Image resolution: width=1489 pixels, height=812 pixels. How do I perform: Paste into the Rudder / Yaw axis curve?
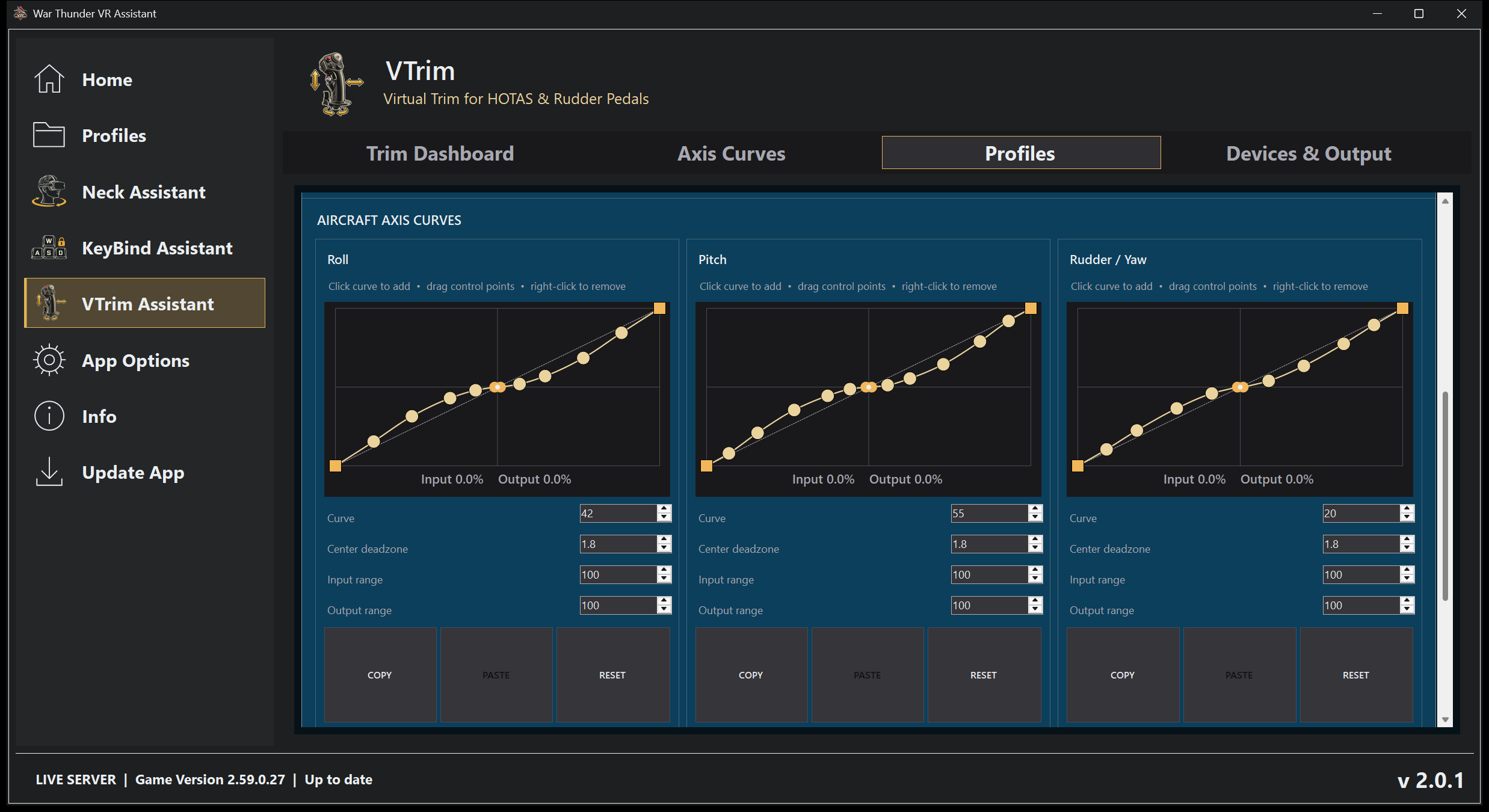click(1240, 675)
